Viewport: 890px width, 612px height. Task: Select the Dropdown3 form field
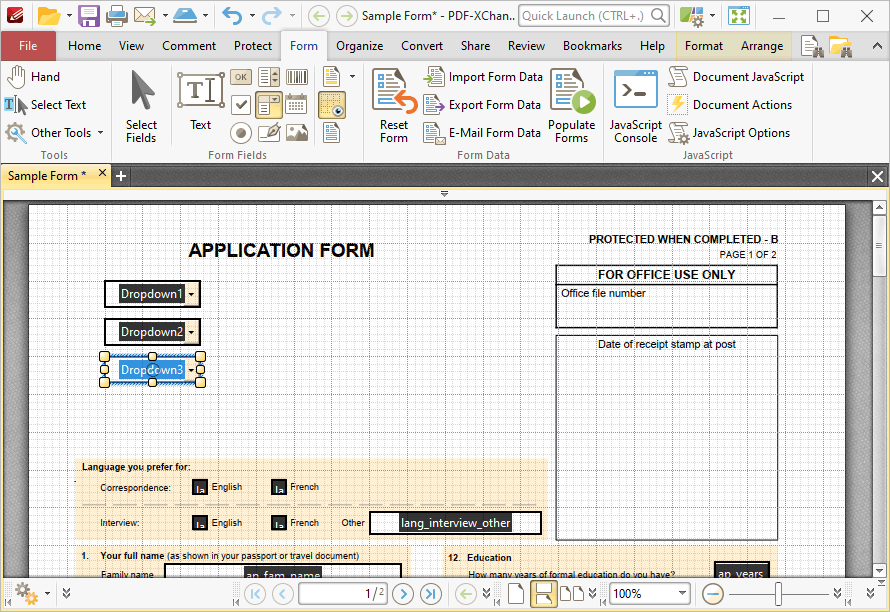(152, 370)
